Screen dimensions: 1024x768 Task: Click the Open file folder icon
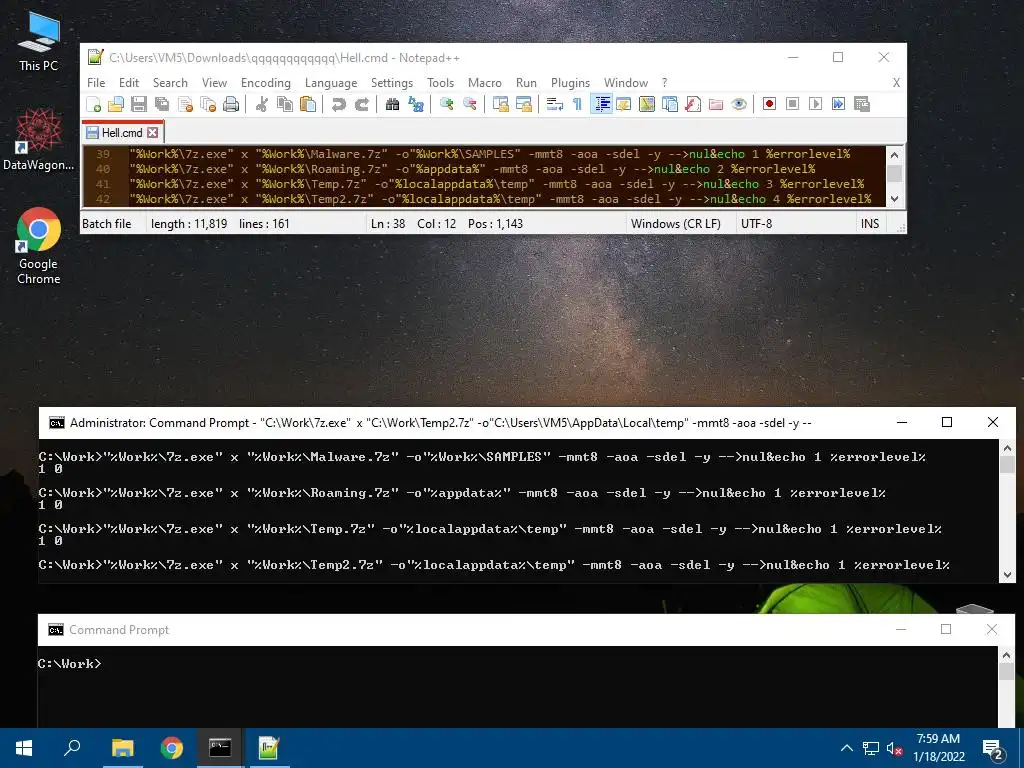pyautogui.click(x=116, y=104)
